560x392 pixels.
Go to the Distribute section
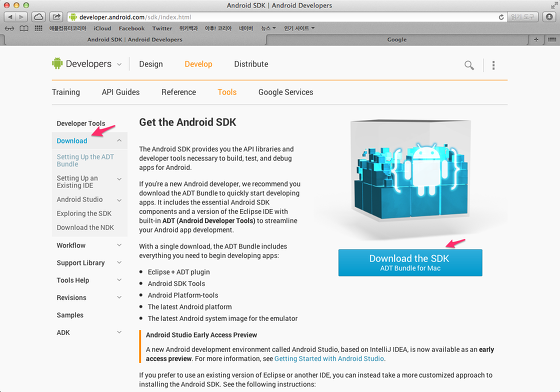click(x=251, y=64)
